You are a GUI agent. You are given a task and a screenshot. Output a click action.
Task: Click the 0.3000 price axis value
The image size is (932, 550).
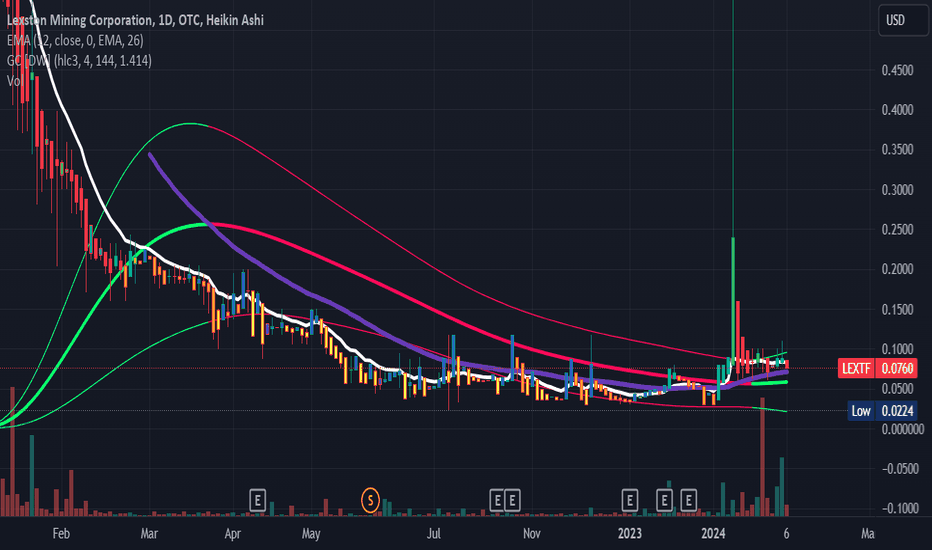898,190
